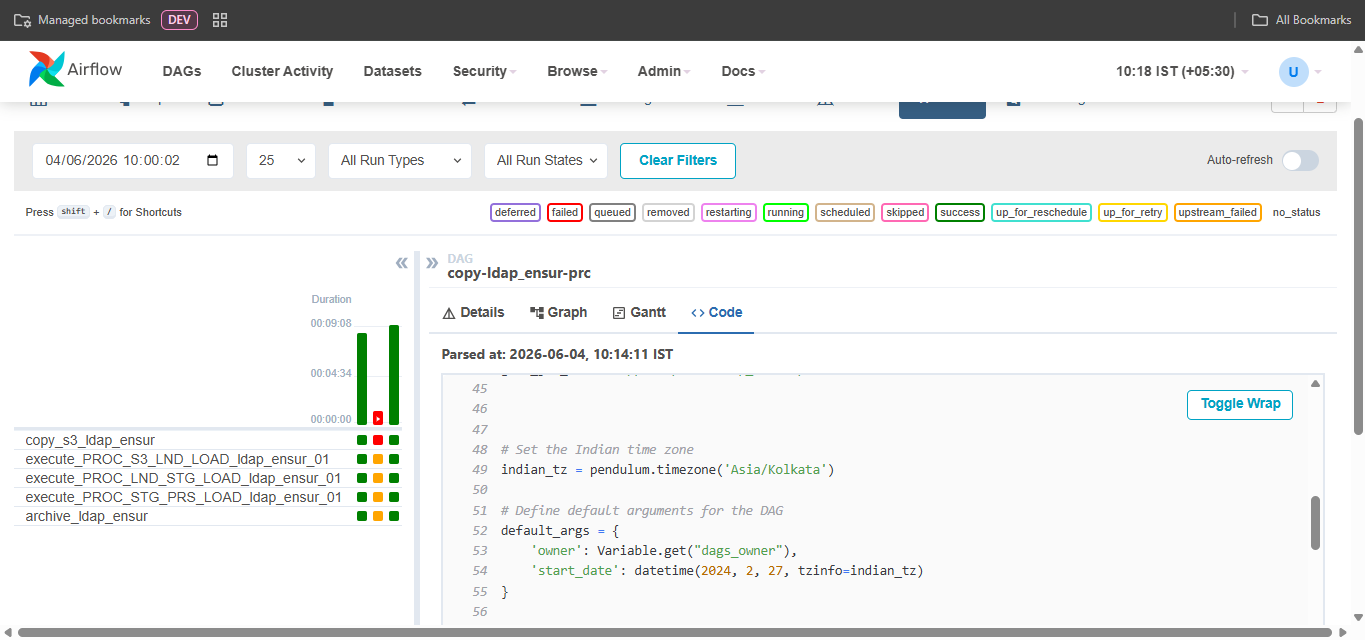Select the red failed square for copy_s3_ldap_ensur
The width and height of the screenshot is (1365, 640).
click(378, 440)
